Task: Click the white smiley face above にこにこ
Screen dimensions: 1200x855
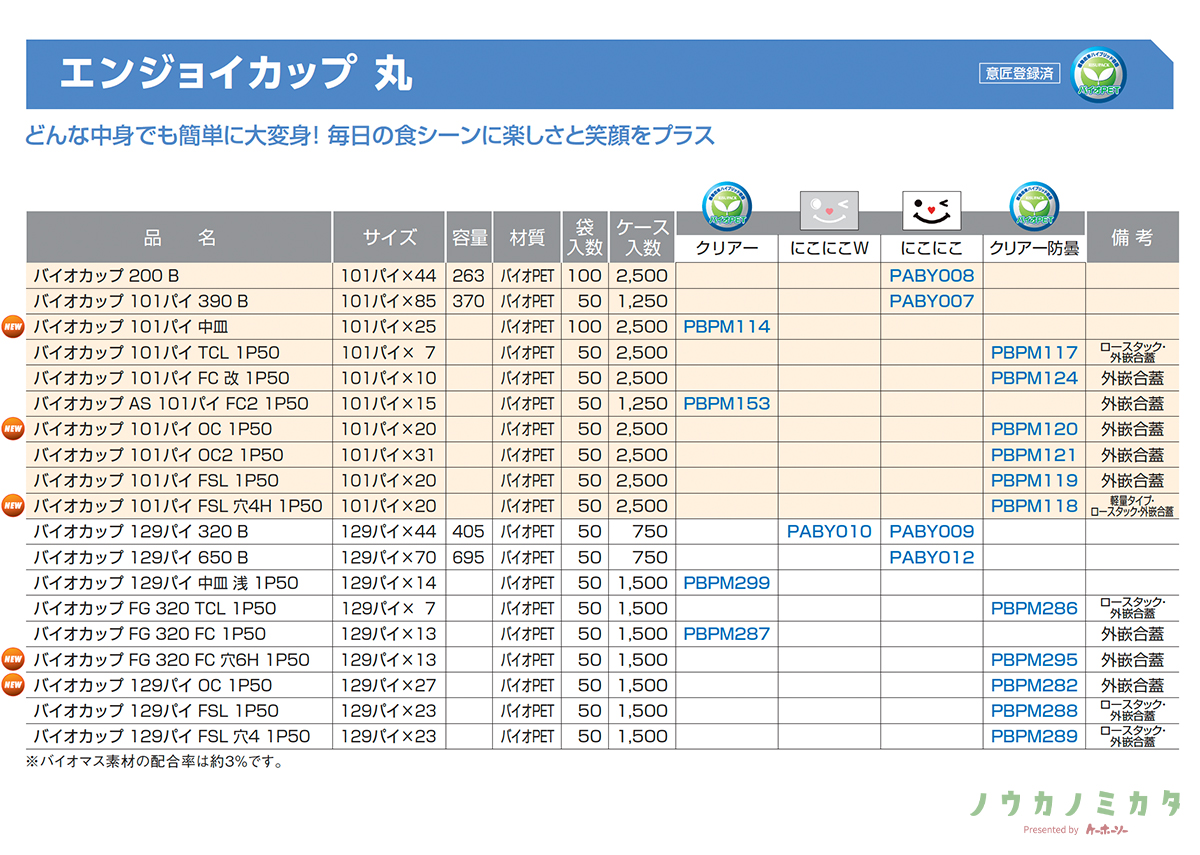Action: pyautogui.click(x=931, y=209)
